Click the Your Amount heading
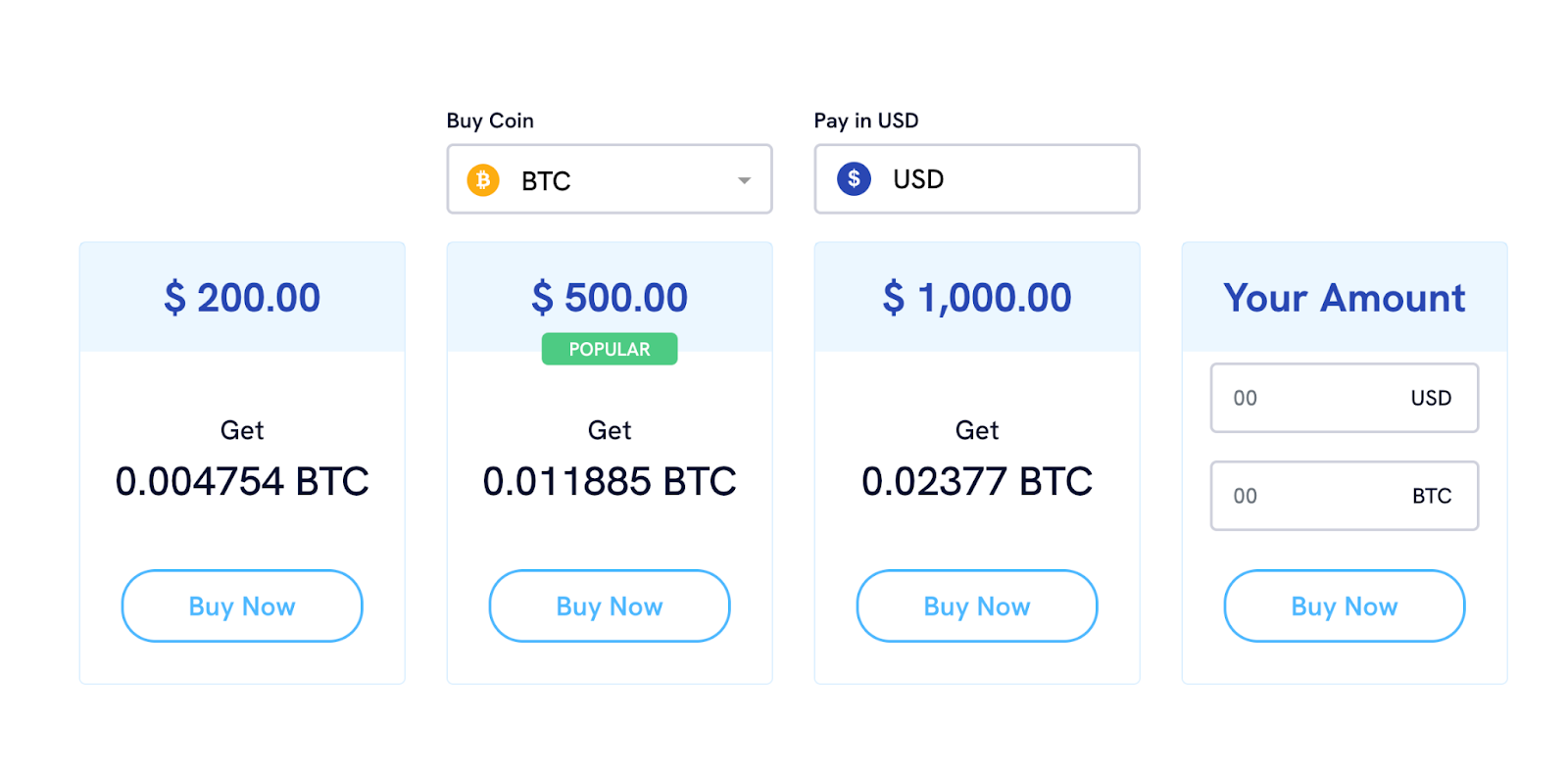The image size is (1568, 775). coord(1344,298)
